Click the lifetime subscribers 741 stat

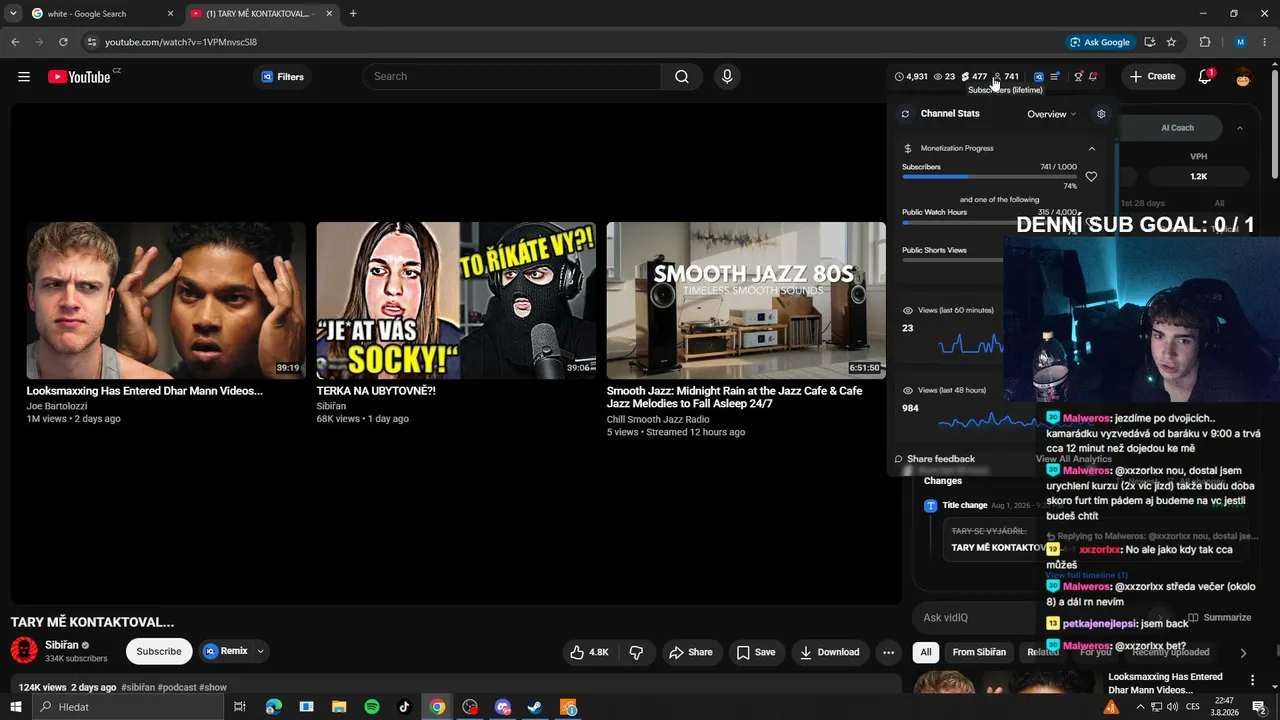coord(1005,77)
